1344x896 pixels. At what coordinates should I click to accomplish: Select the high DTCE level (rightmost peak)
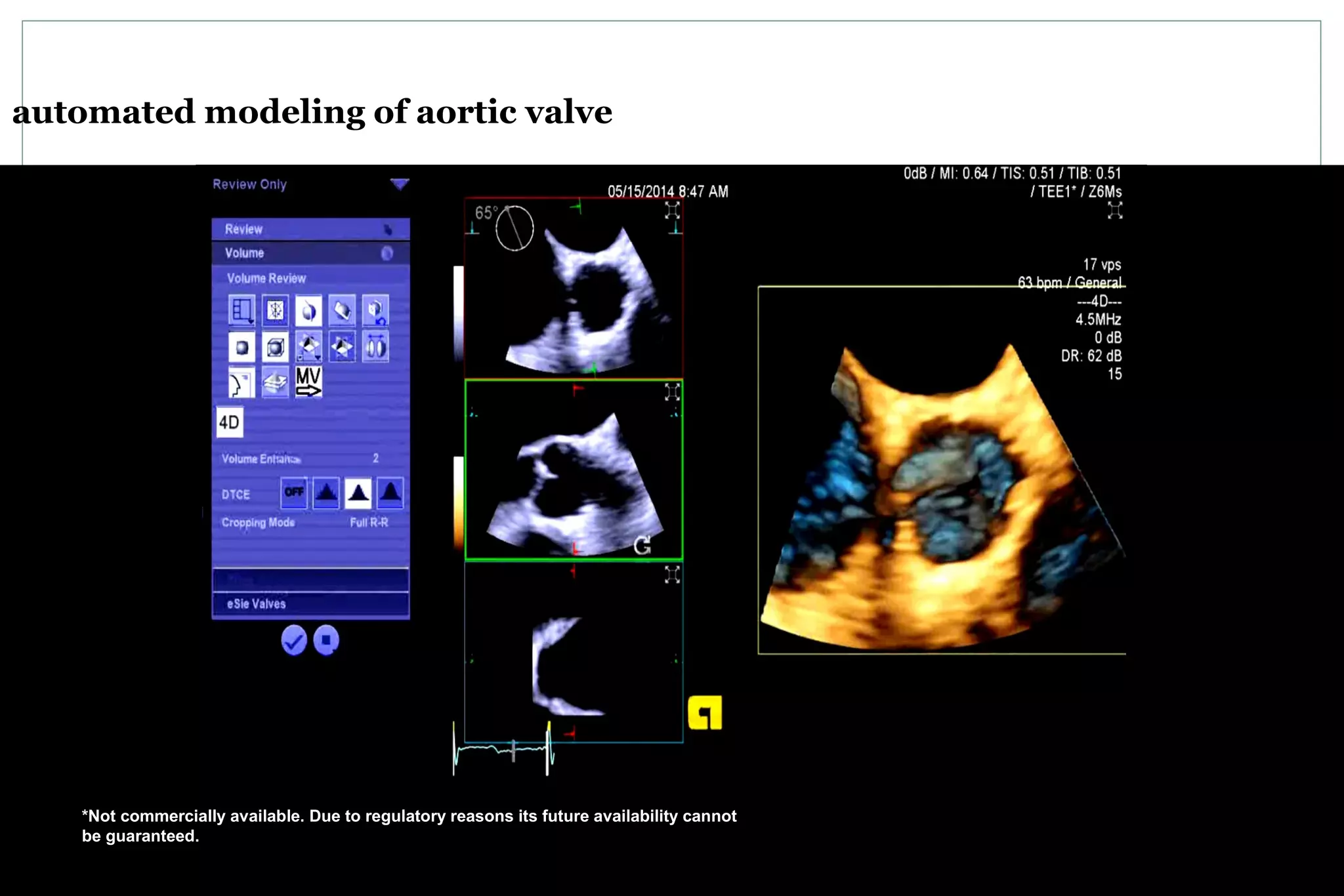(390, 493)
